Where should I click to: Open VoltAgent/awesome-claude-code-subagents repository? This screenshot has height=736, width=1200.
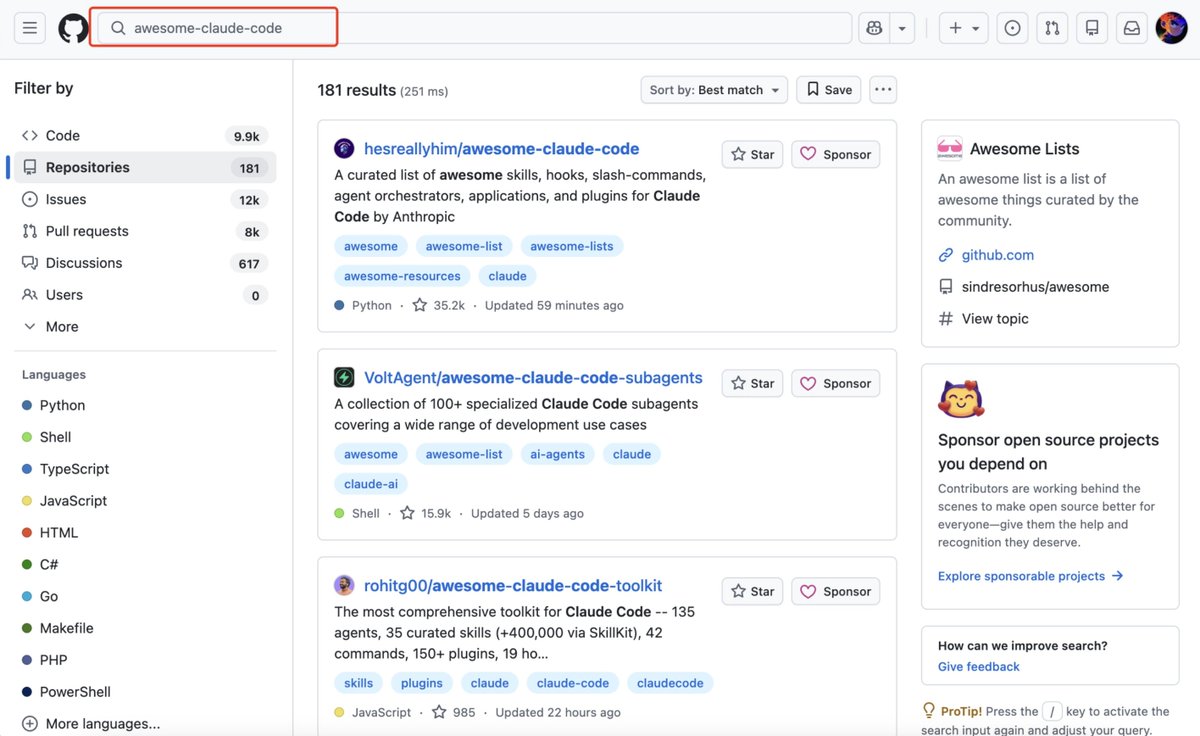click(533, 378)
